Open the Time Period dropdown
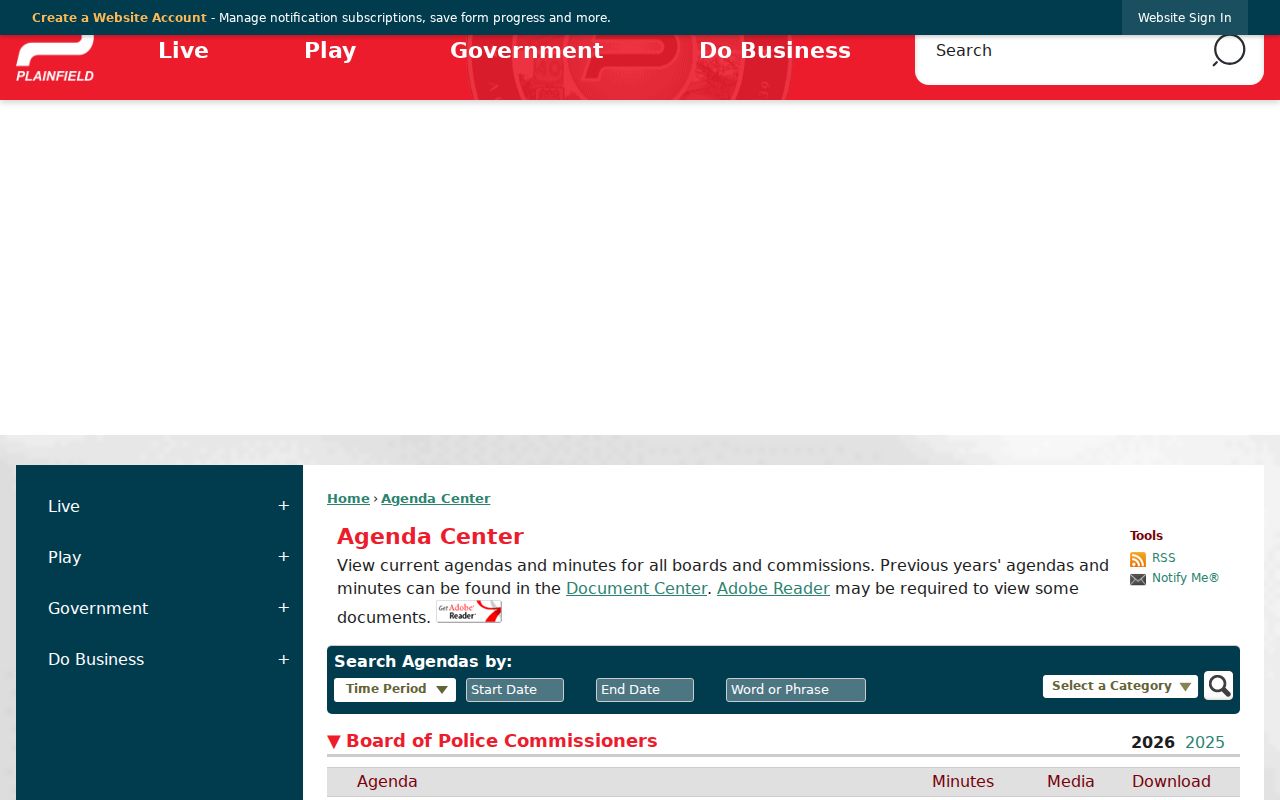 [x=395, y=689]
